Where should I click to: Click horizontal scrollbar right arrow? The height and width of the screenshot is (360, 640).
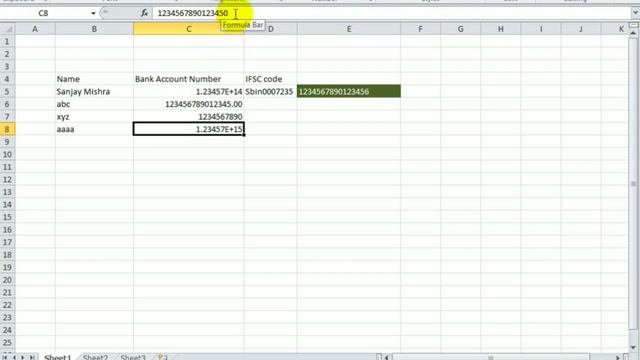618,357
